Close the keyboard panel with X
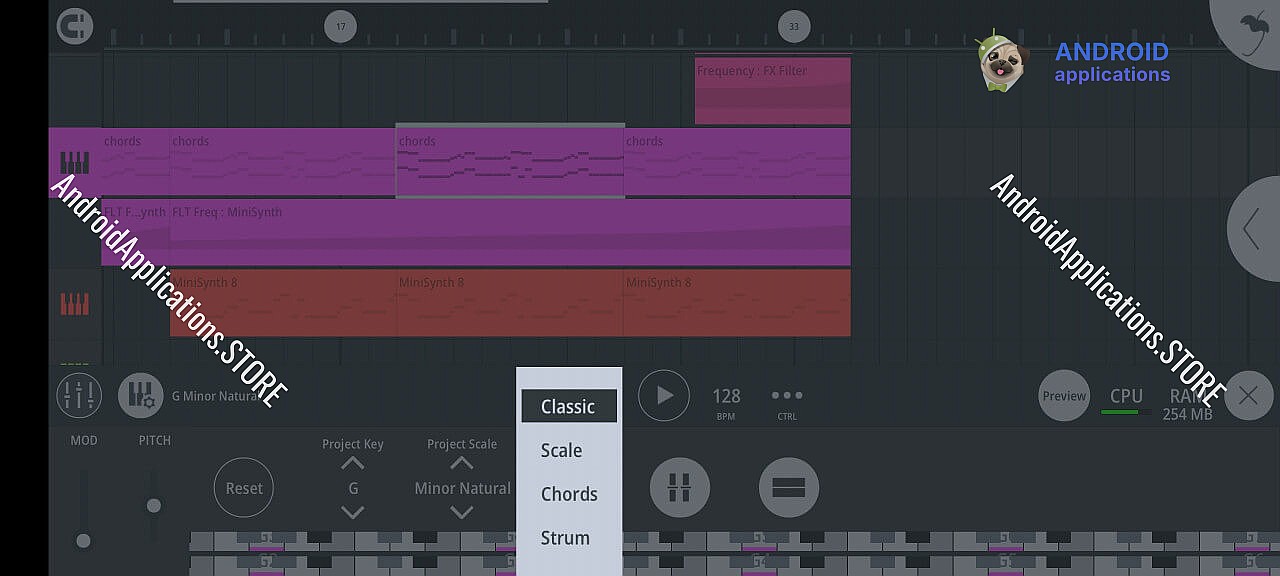This screenshot has height=576, width=1280. click(x=1248, y=396)
